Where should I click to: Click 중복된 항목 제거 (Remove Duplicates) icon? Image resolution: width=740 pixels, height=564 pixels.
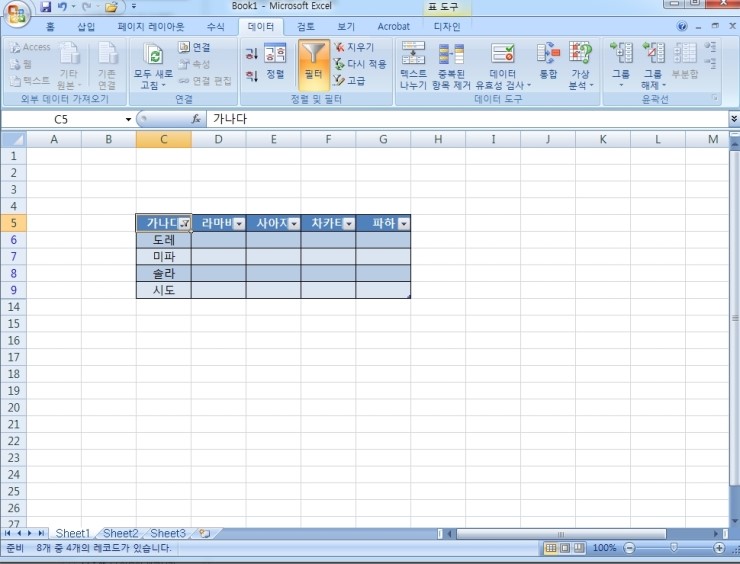point(451,65)
